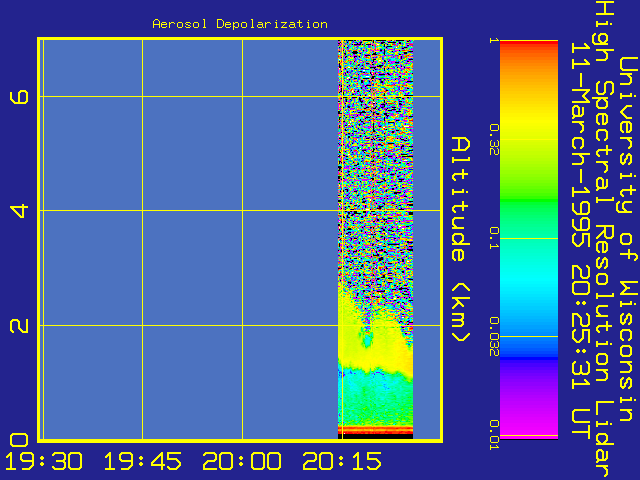Click the 'Altitude (km)' axis title
Image resolution: width=640 pixels, height=480 pixels.
click(x=461, y=240)
